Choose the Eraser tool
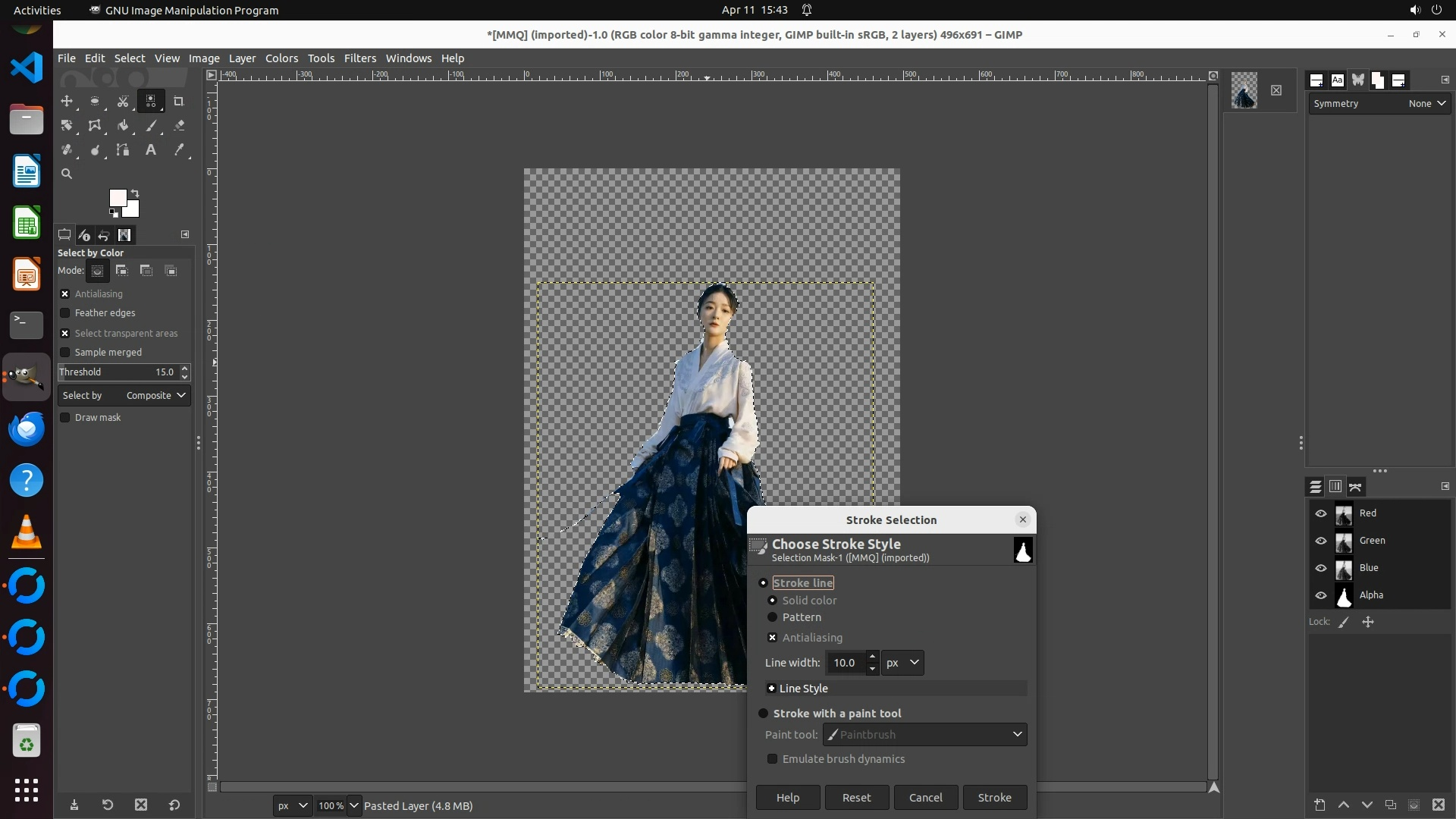The height and width of the screenshot is (819, 1456). click(x=179, y=126)
